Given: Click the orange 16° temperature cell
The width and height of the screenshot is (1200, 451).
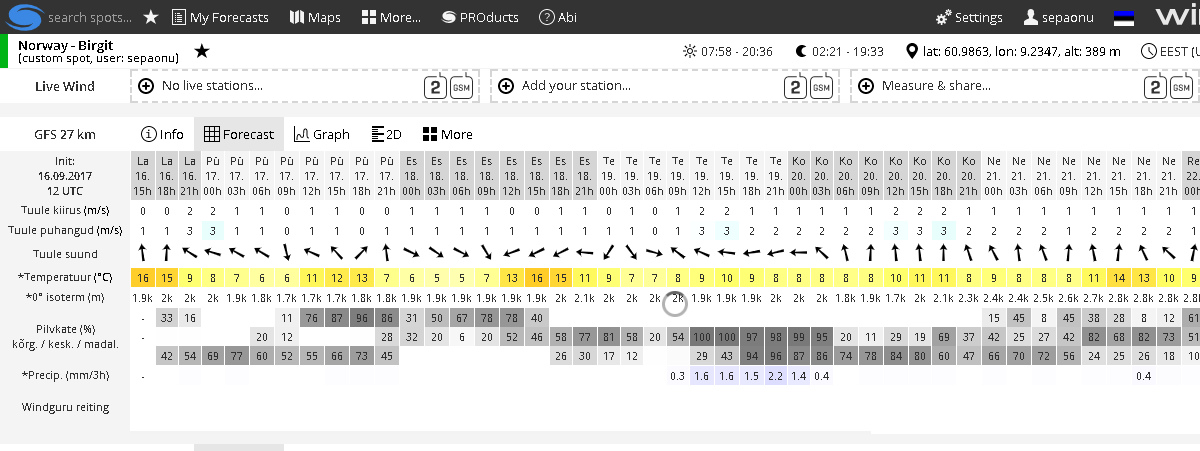Looking at the screenshot, I should point(143,277).
